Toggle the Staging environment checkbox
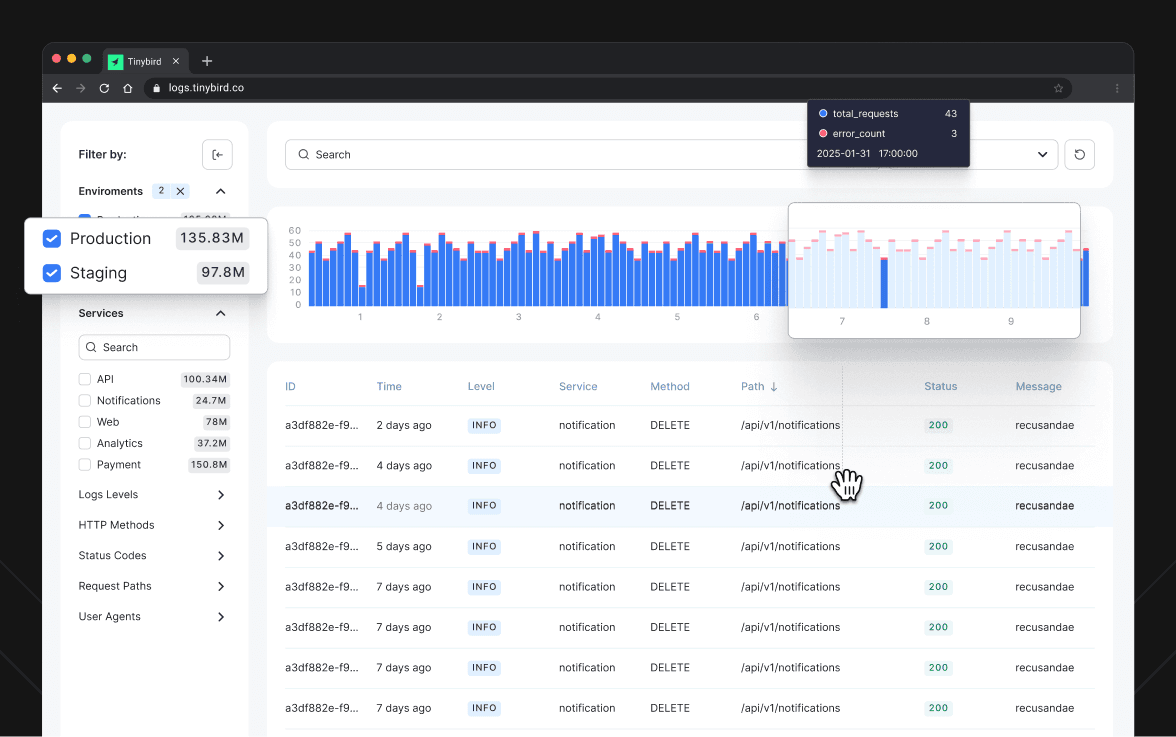1176x737 pixels. (52, 273)
